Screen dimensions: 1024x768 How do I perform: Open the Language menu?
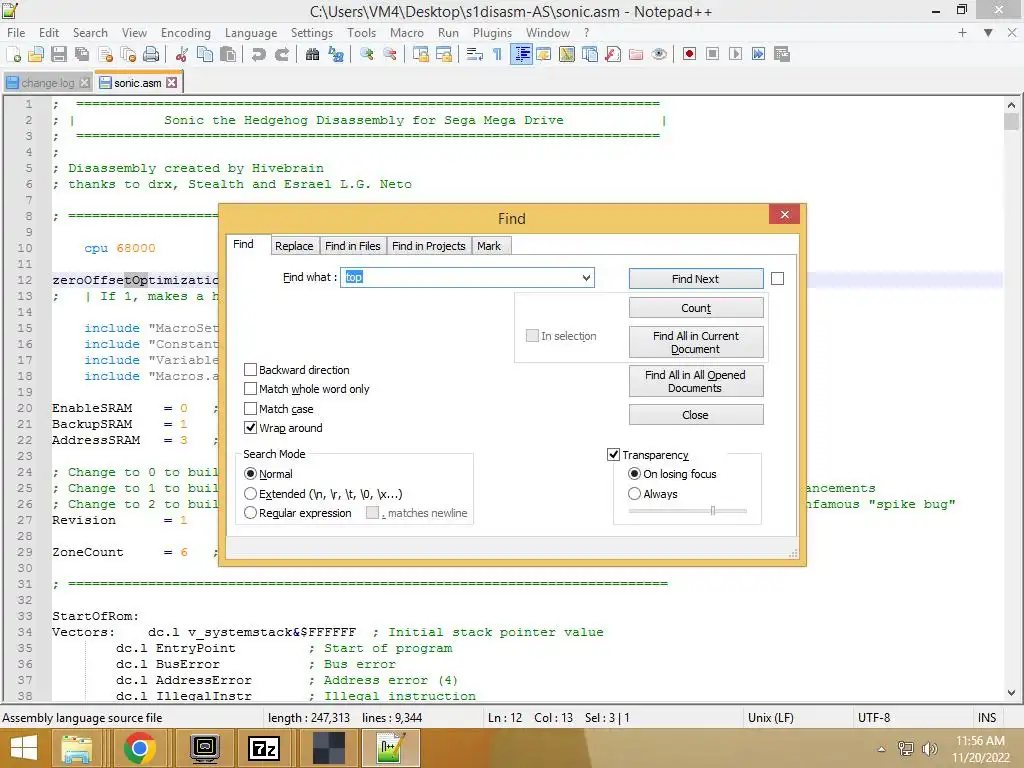pos(251,33)
